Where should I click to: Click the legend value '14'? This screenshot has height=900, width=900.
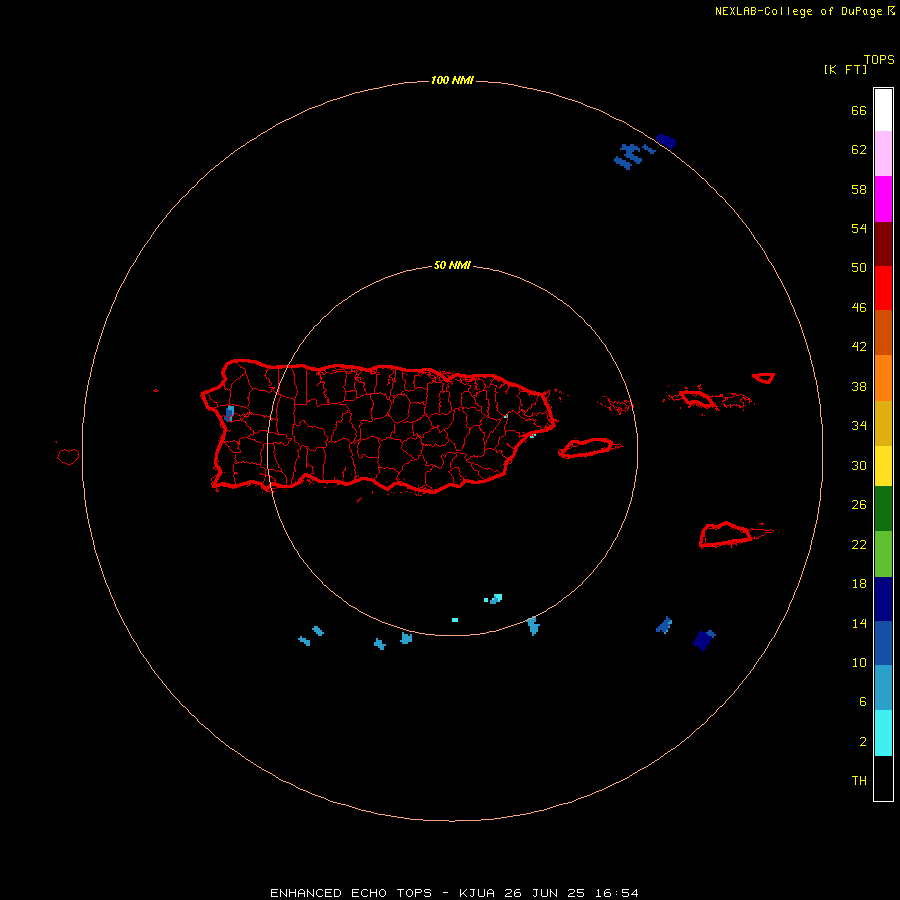pos(859,623)
